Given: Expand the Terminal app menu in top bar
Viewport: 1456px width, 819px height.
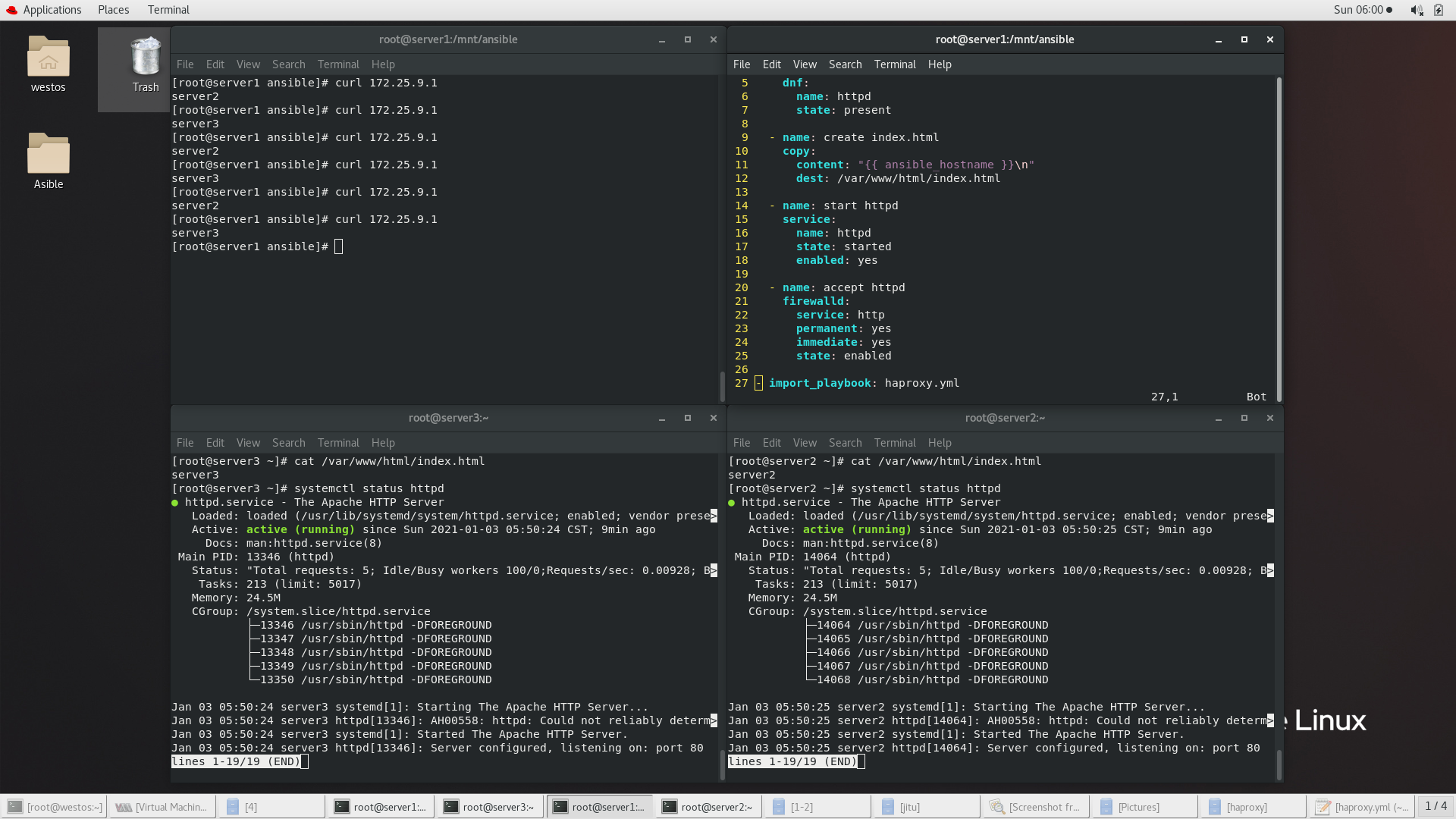Looking at the screenshot, I should pos(168,10).
